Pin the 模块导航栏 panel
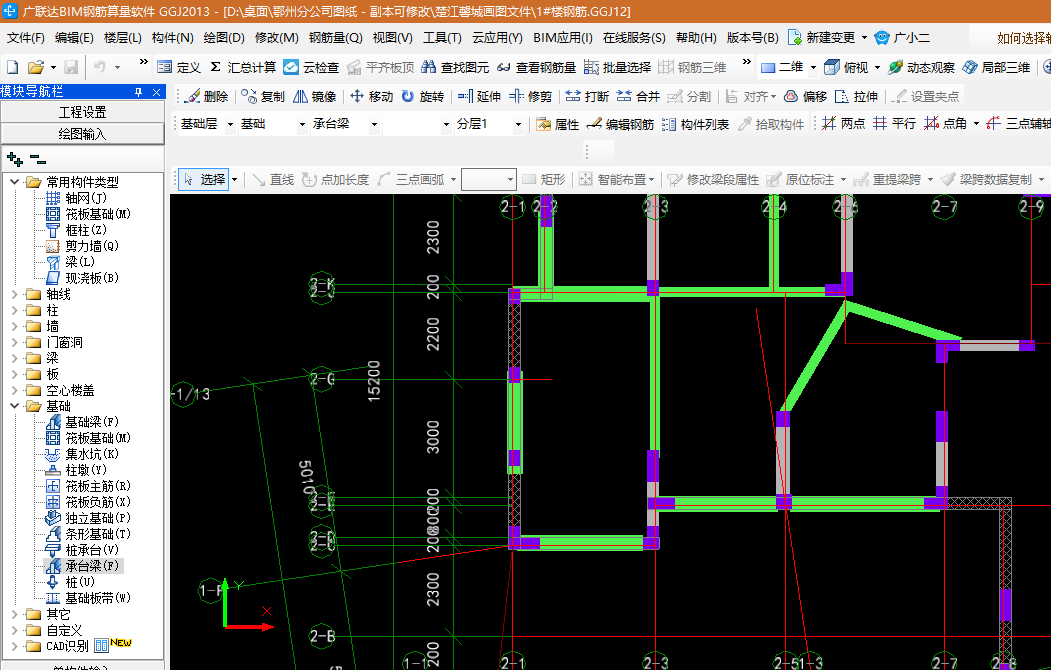Screen dimensions: 1051x670 click(x=139, y=92)
